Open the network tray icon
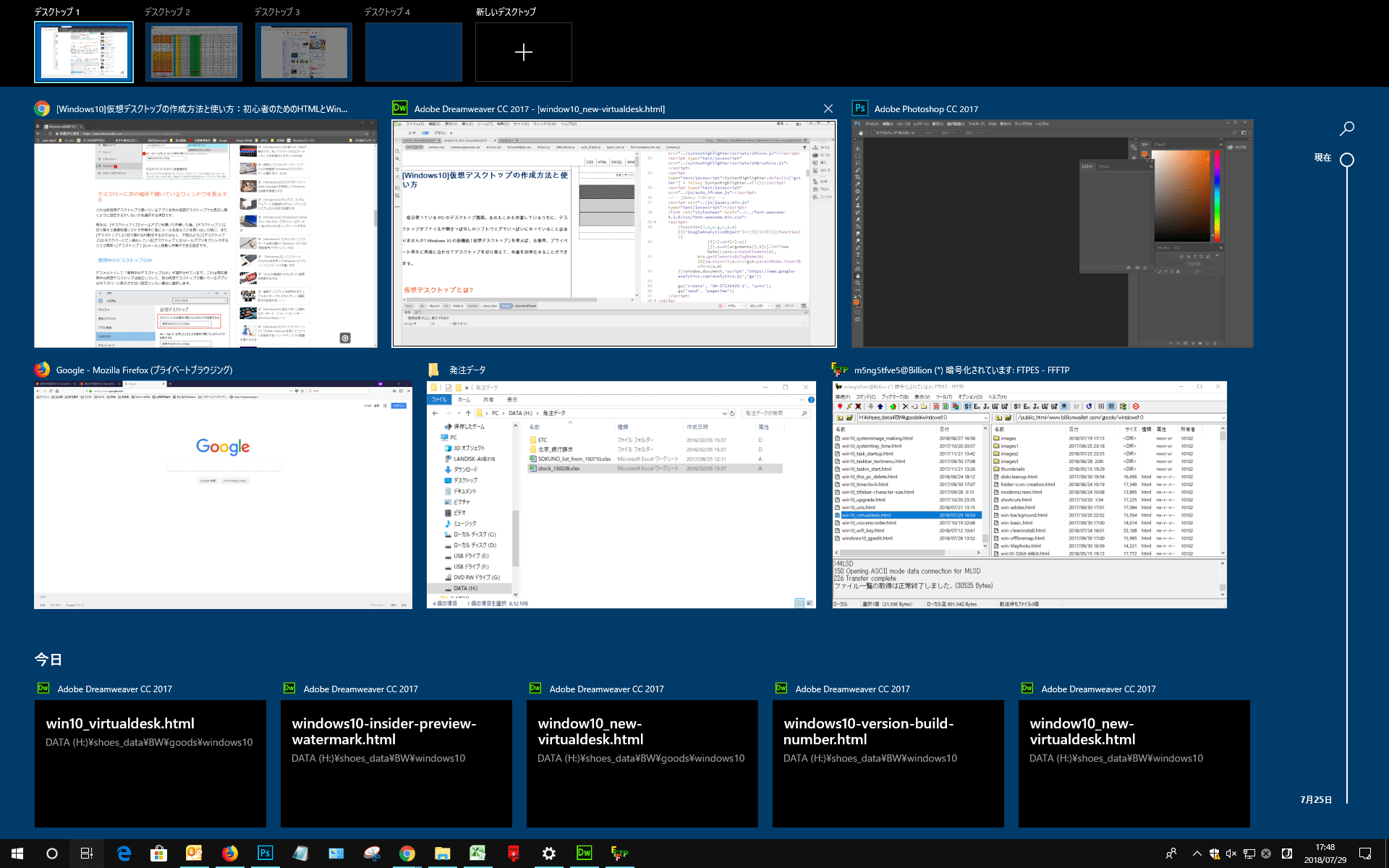Image resolution: width=1389 pixels, height=868 pixels. (1249, 854)
